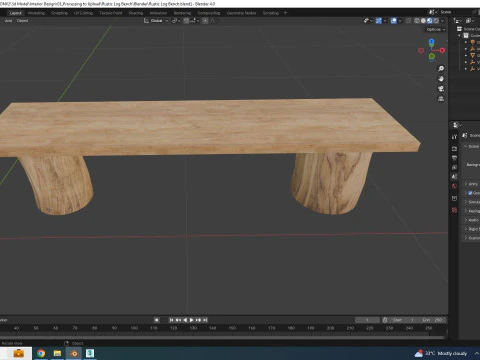Expand the Units panel in properties
480x360 pixels.
(x=466, y=184)
